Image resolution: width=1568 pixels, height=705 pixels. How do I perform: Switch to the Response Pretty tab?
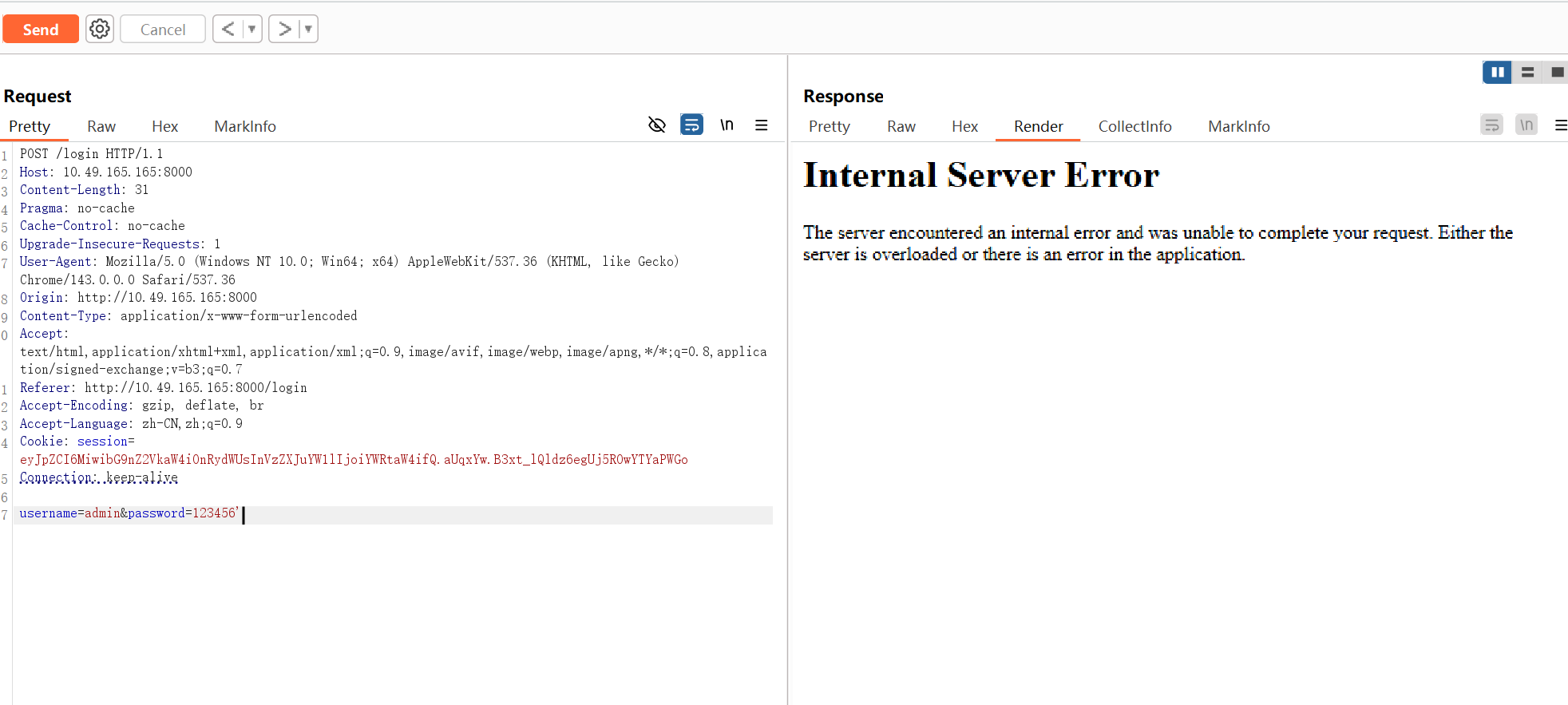[829, 127]
